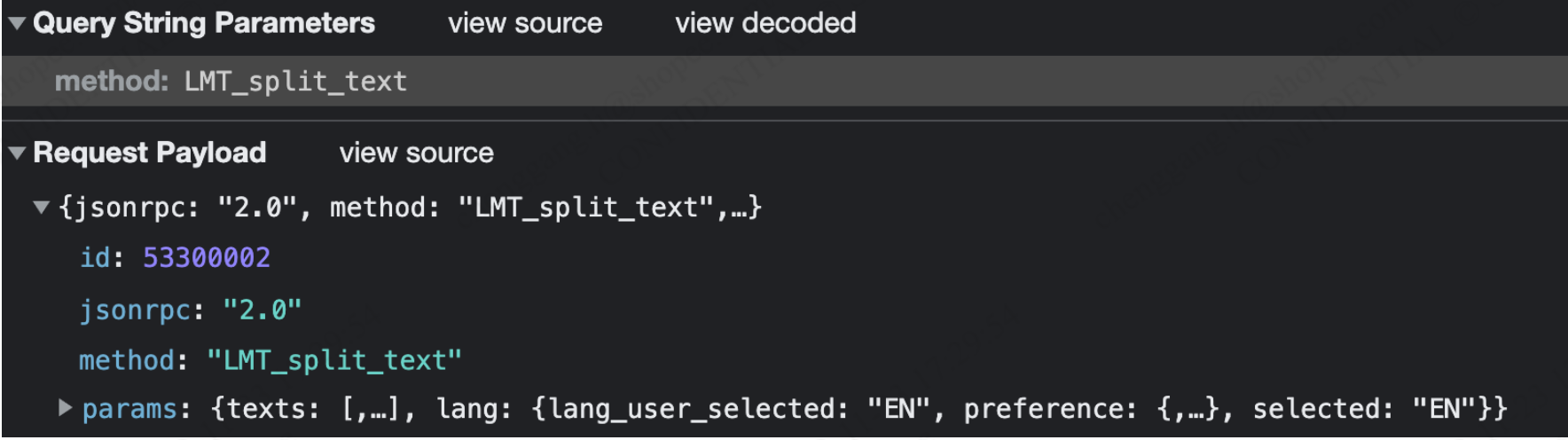Click the jsonrpc value "2.0"
This screenshot has height=440, width=1568.
coord(262,310)
